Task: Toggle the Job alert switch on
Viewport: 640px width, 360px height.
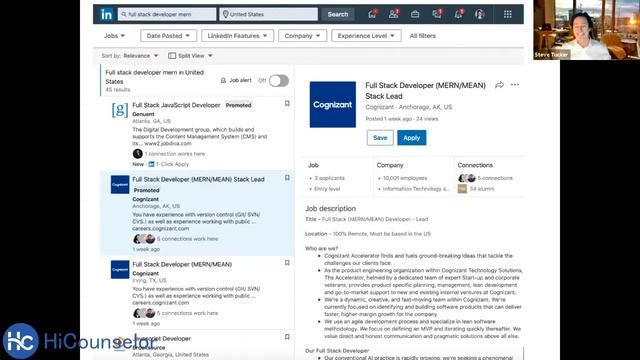Action: 279,80
